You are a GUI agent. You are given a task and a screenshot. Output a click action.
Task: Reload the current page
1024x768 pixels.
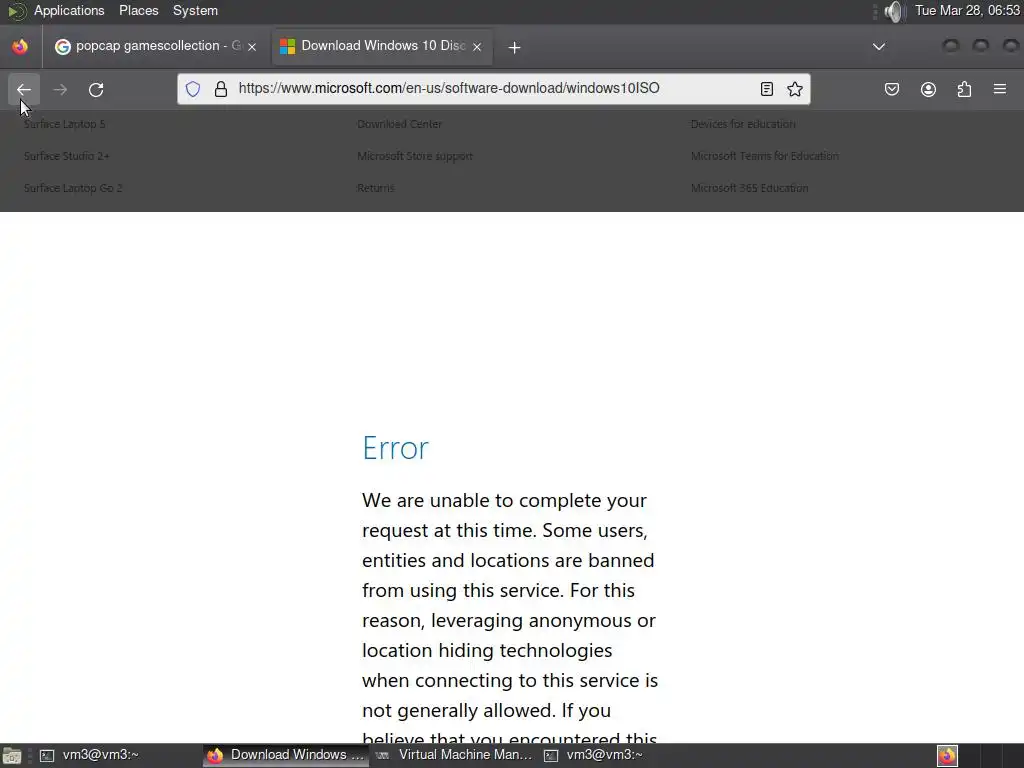coord(96,89)
